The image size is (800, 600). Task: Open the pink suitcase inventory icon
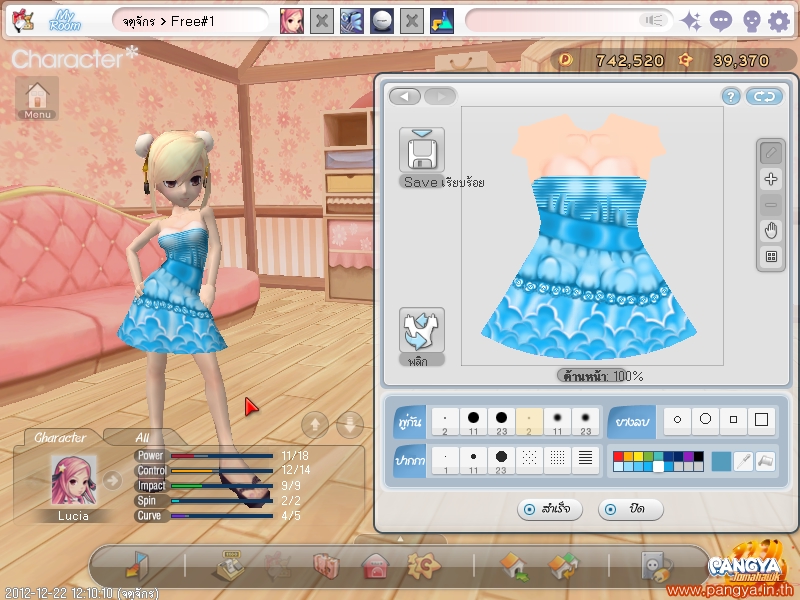[x=327, y=566]
